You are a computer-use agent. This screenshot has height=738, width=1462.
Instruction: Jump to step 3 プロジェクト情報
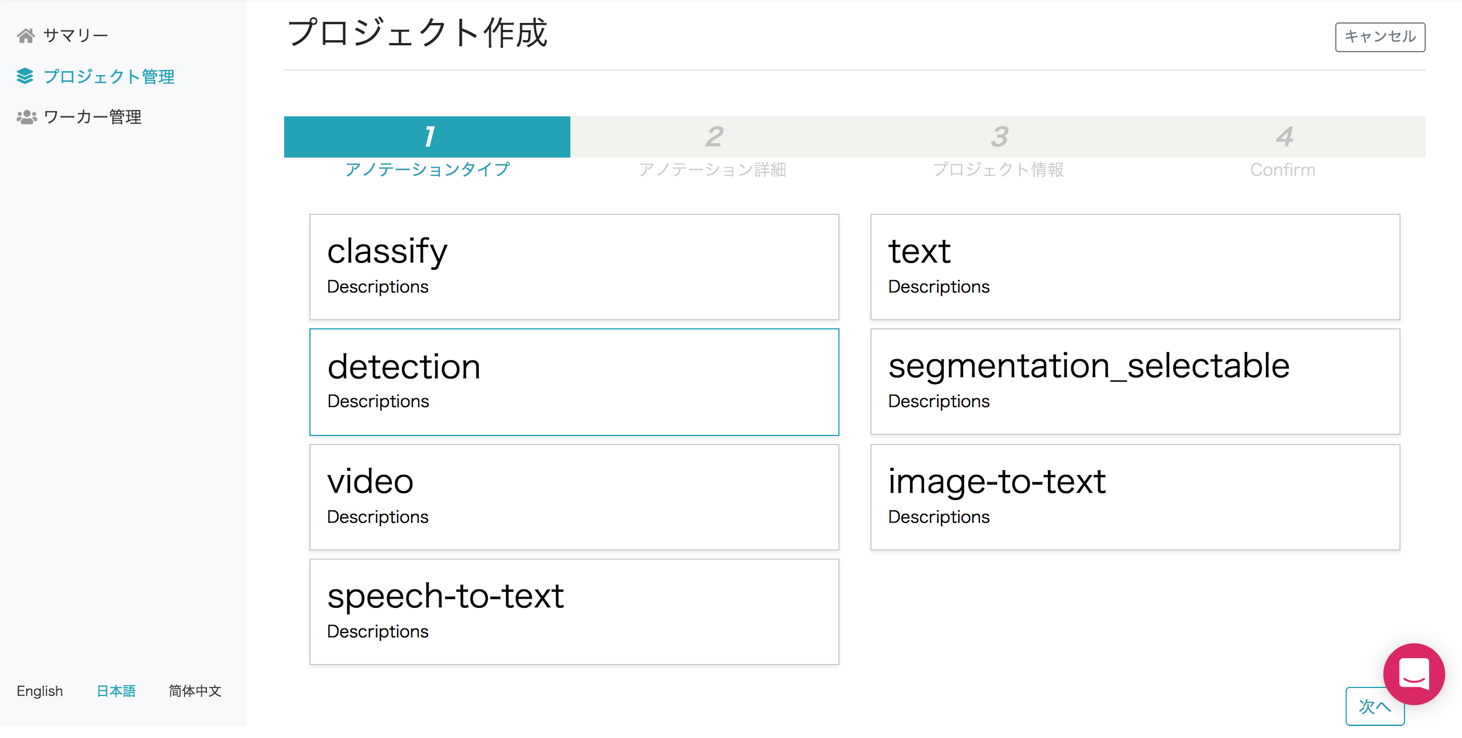pyautogui.click(x=998, y=137)
